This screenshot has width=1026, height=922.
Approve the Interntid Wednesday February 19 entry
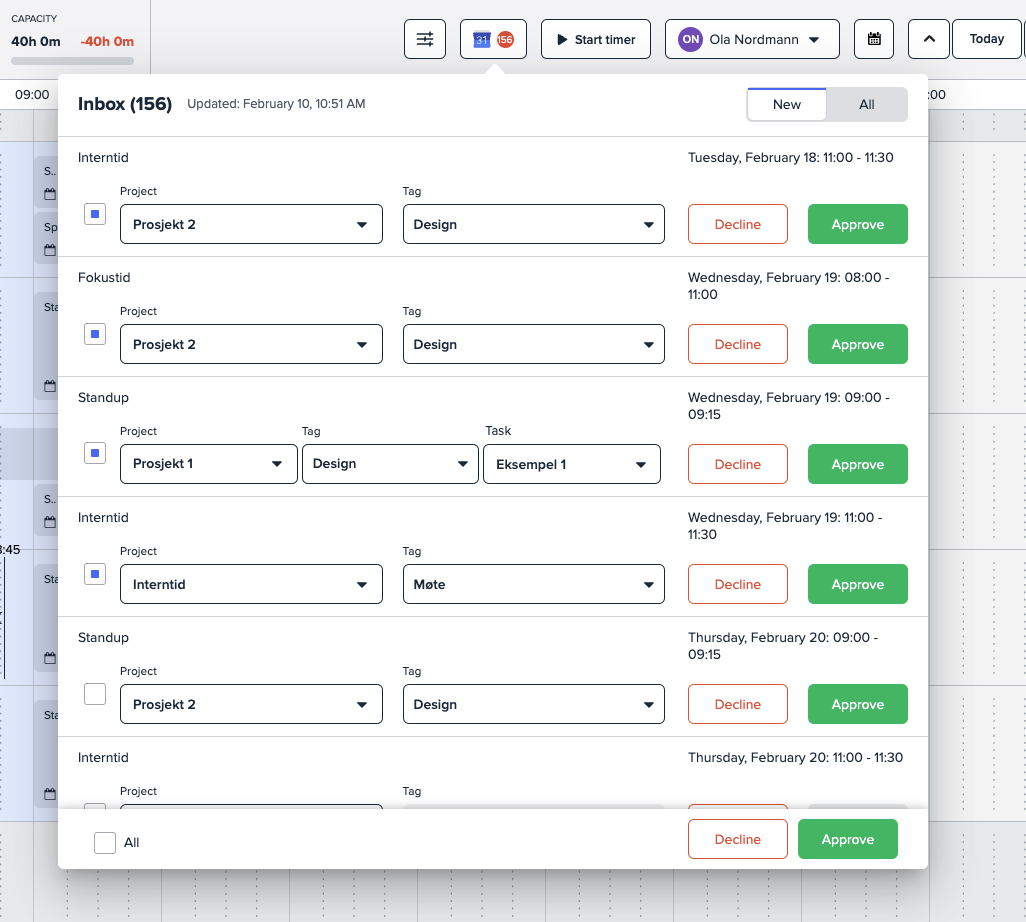(x=858, y=584)
